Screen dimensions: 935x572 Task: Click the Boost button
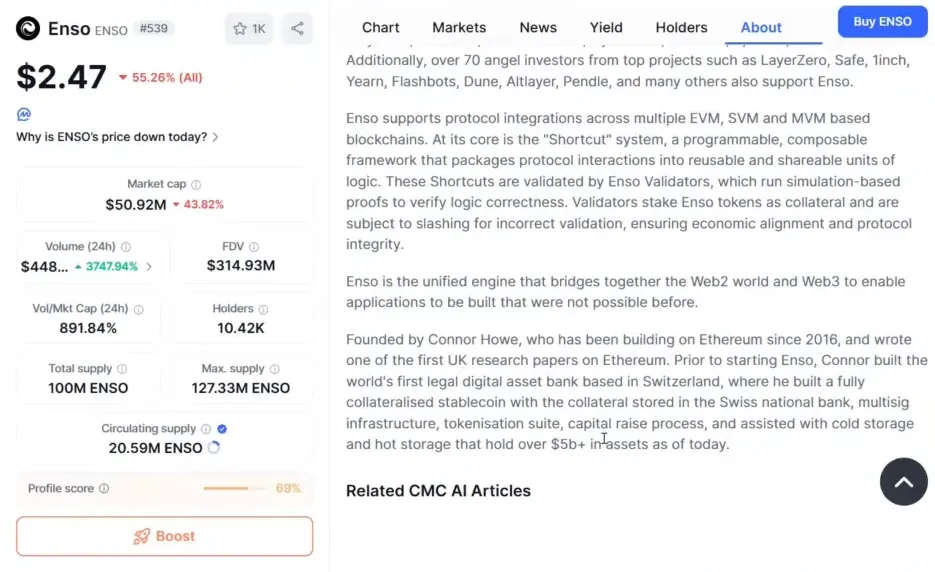pos(164,536)
